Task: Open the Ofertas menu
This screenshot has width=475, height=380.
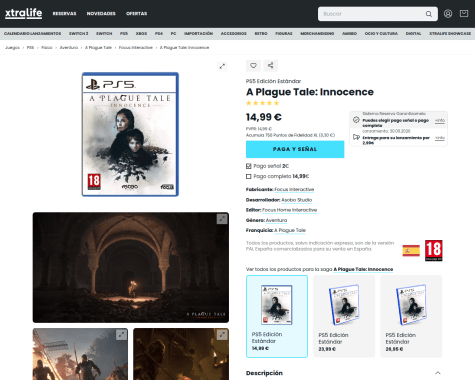Action: coord(136,14)
